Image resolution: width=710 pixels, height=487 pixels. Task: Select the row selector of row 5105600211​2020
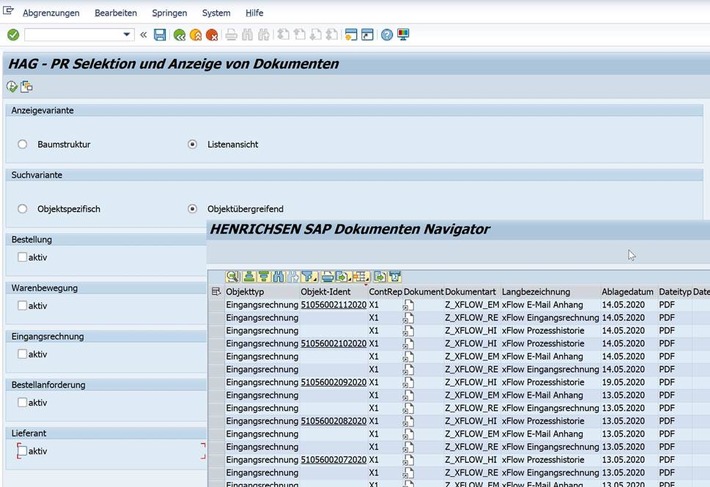[x=216, y=305]
